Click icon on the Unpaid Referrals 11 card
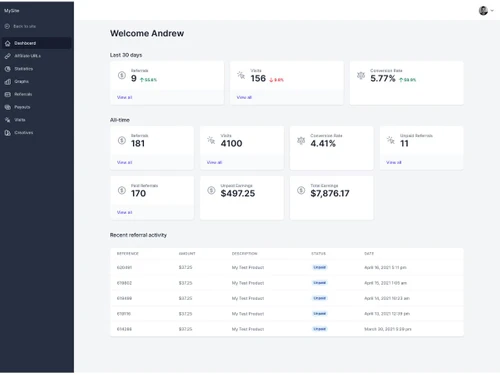This screenshot has height=375, width=500. point(391,140)
